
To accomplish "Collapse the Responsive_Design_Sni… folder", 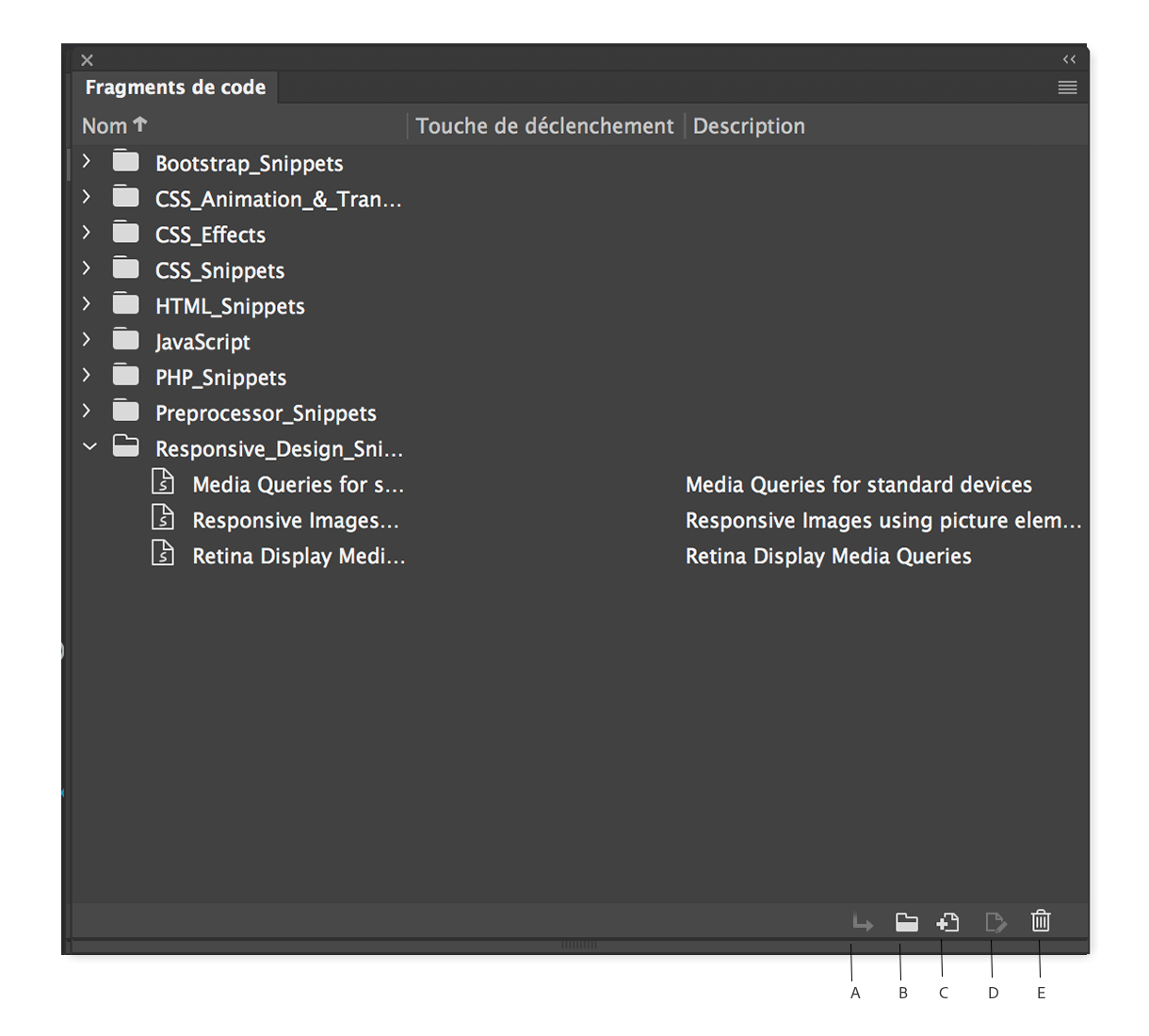I will pos(89,447).
